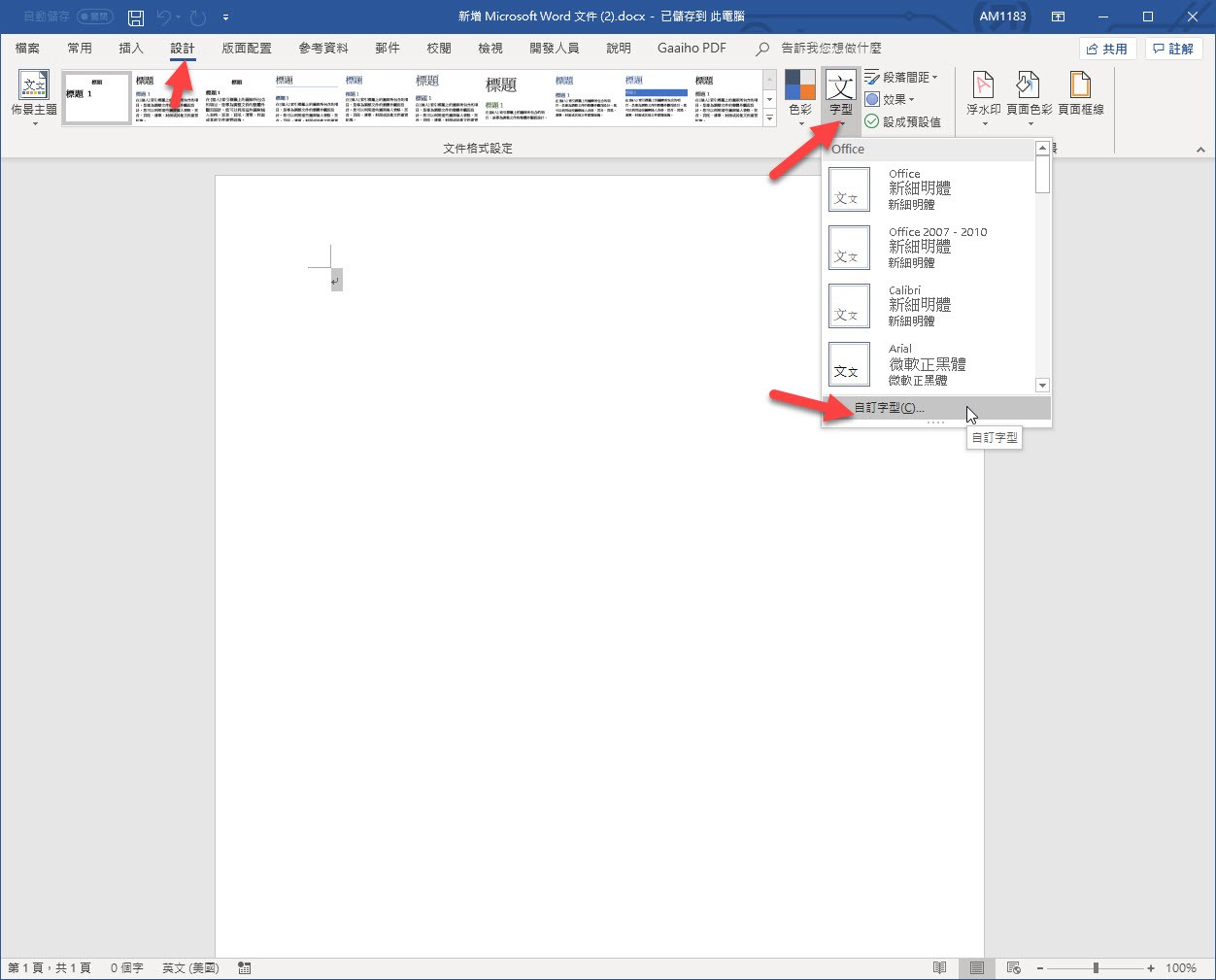This screenshot has width=1216, height=980.
Task: Switch to the 檢視 View tab
Action: click(x=490, y=48)
